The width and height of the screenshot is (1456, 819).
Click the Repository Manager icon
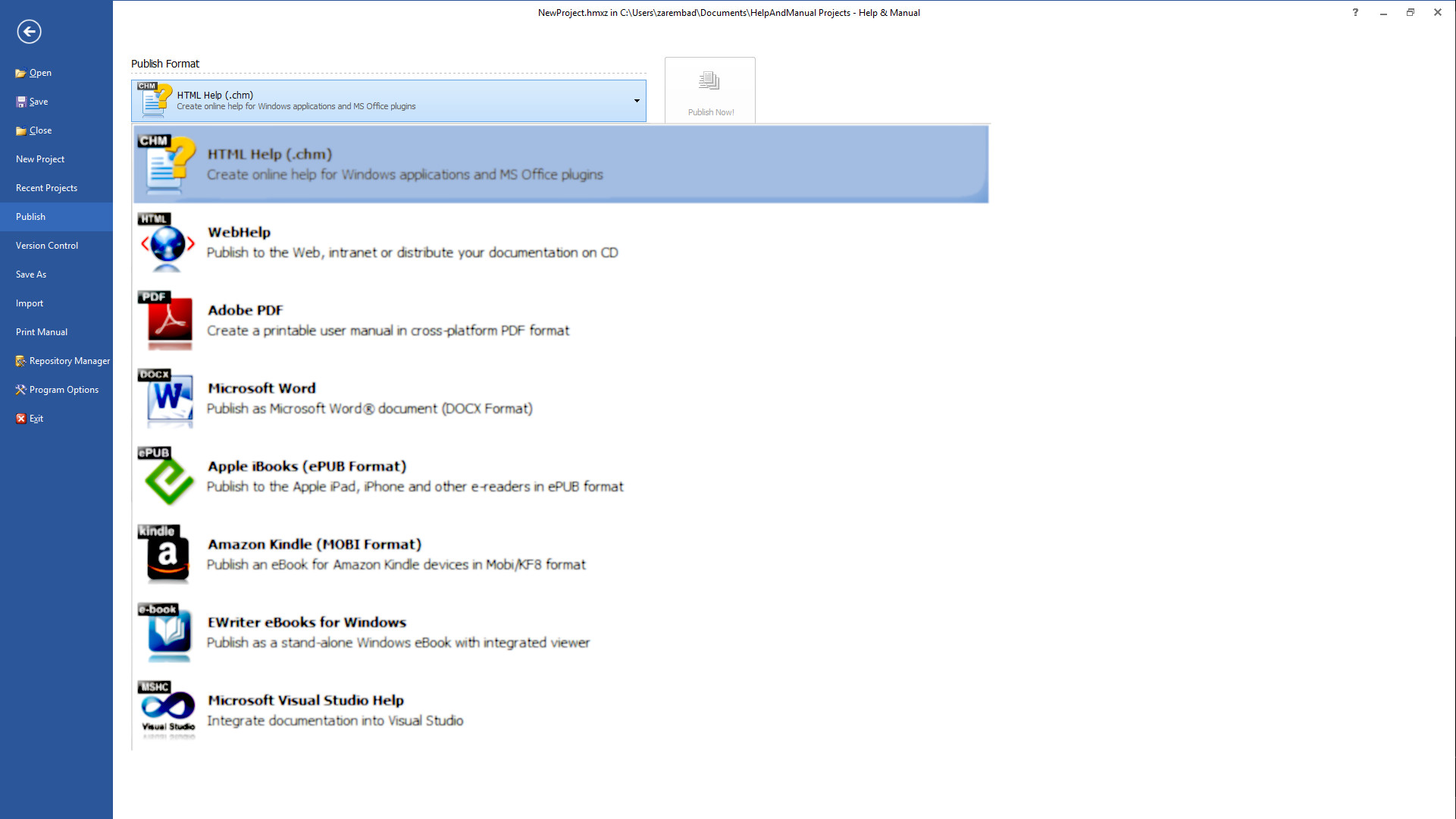point(20,361)
